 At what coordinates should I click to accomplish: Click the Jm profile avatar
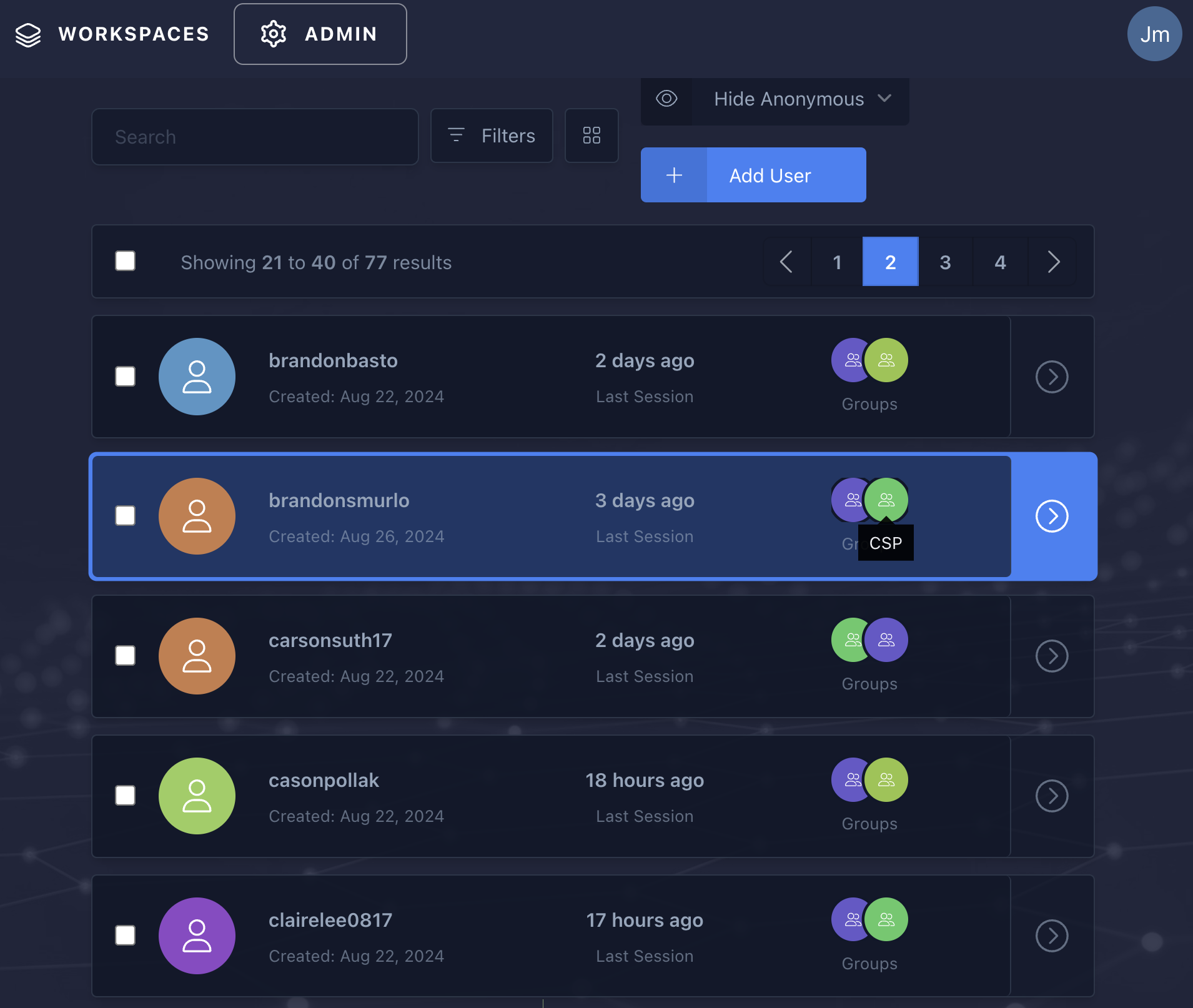click(1154, 34)
